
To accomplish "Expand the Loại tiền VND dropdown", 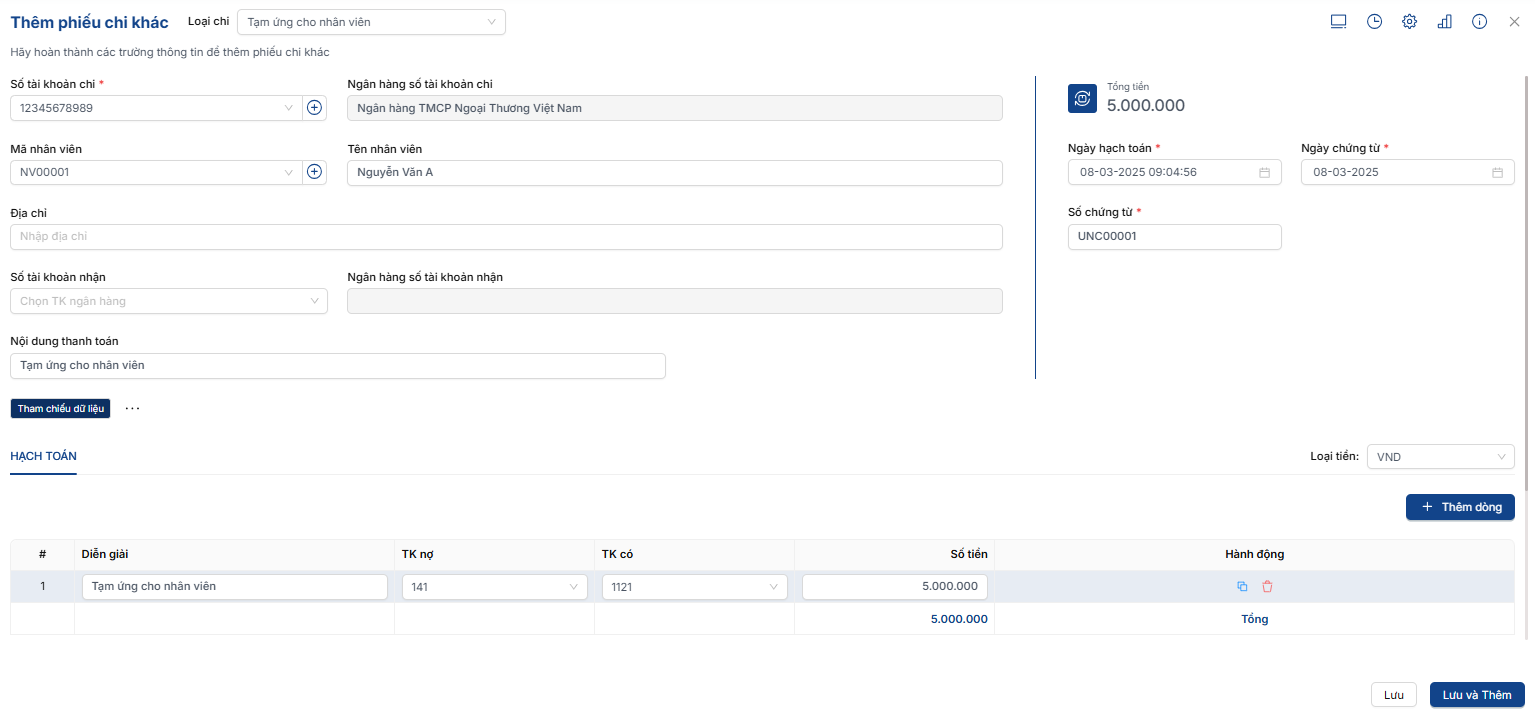I will (1440, 457).
